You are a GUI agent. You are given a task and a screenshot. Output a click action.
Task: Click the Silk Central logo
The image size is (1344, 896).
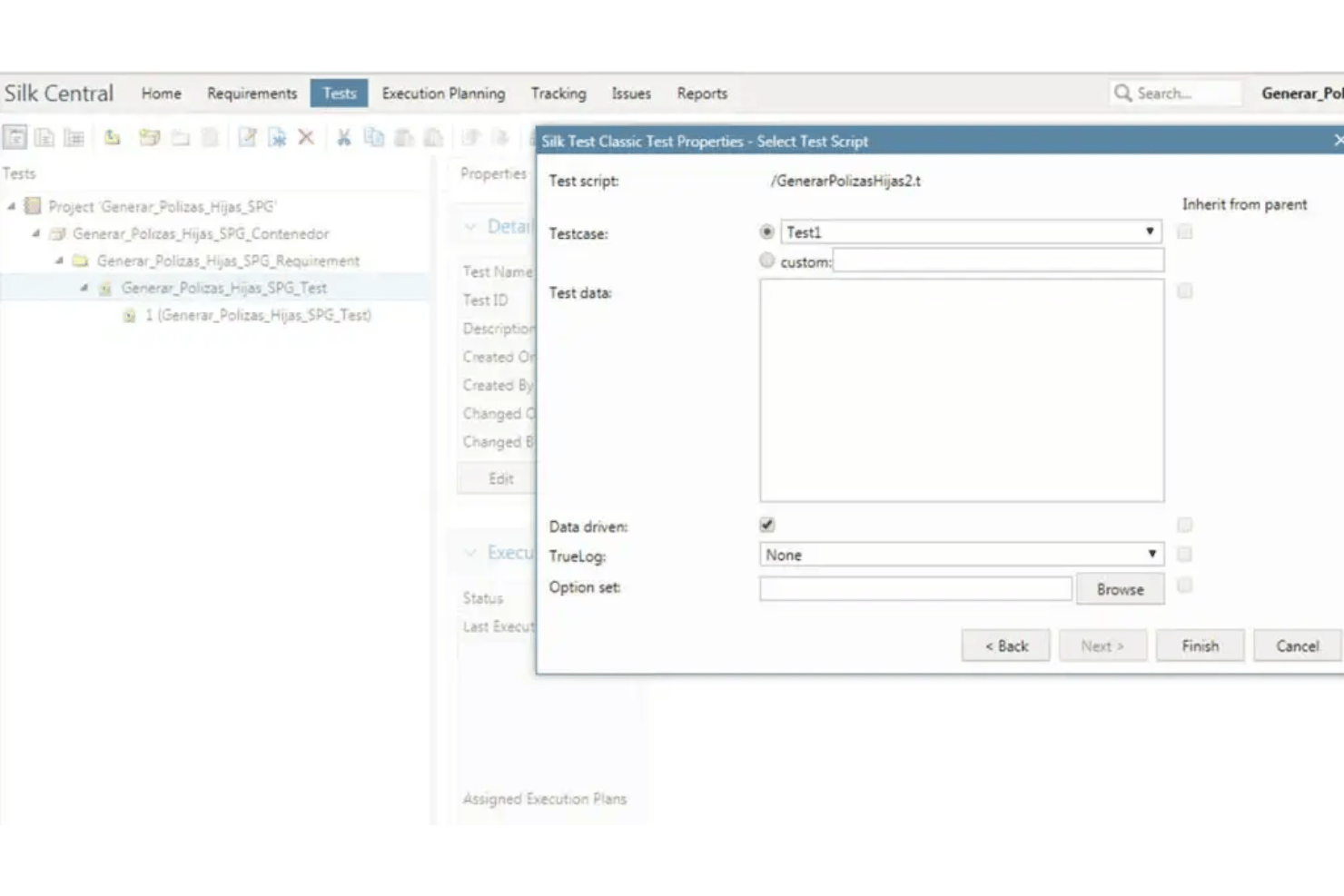pos(59,94)
